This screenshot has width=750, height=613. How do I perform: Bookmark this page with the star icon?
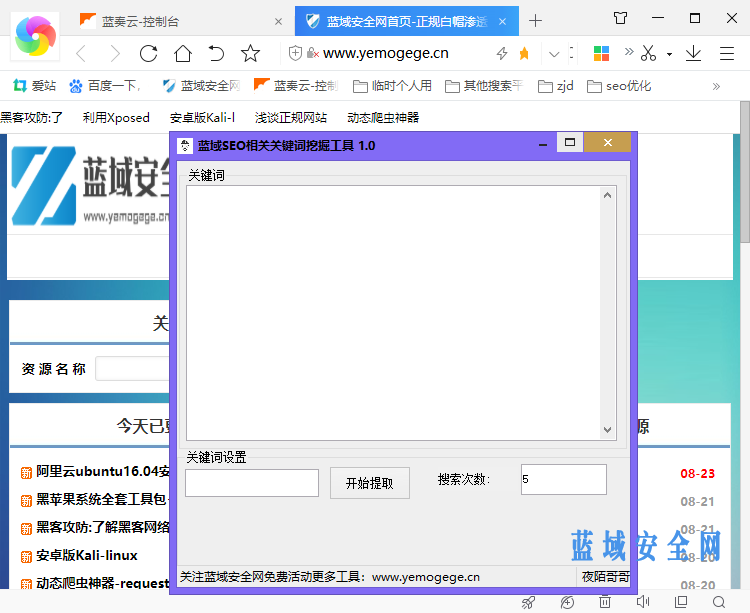click(250, 54)
